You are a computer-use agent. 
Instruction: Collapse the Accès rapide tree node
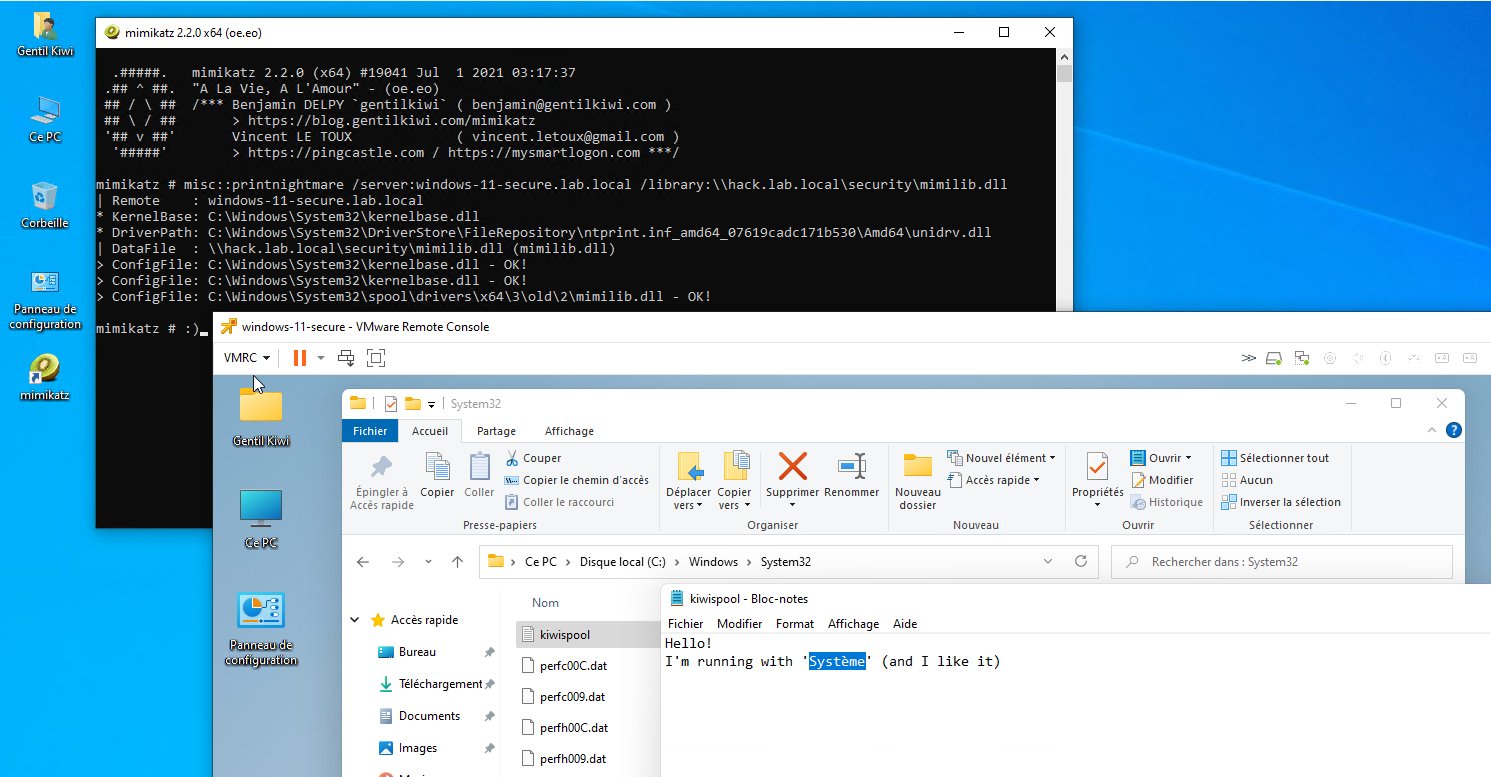tap(355, 620)
